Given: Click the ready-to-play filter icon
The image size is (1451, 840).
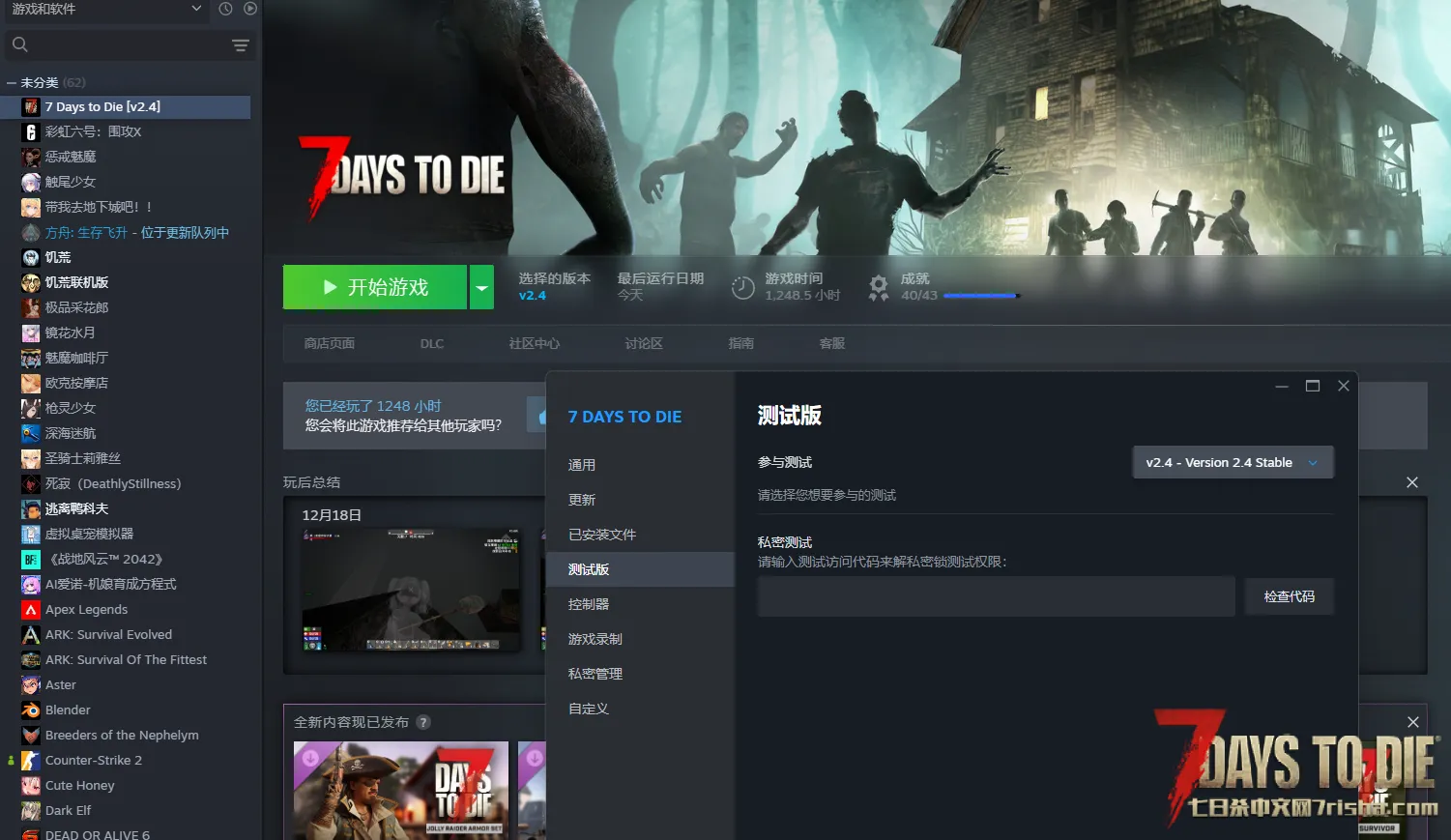Looking at the screenshot, I should tap(250, 9).
